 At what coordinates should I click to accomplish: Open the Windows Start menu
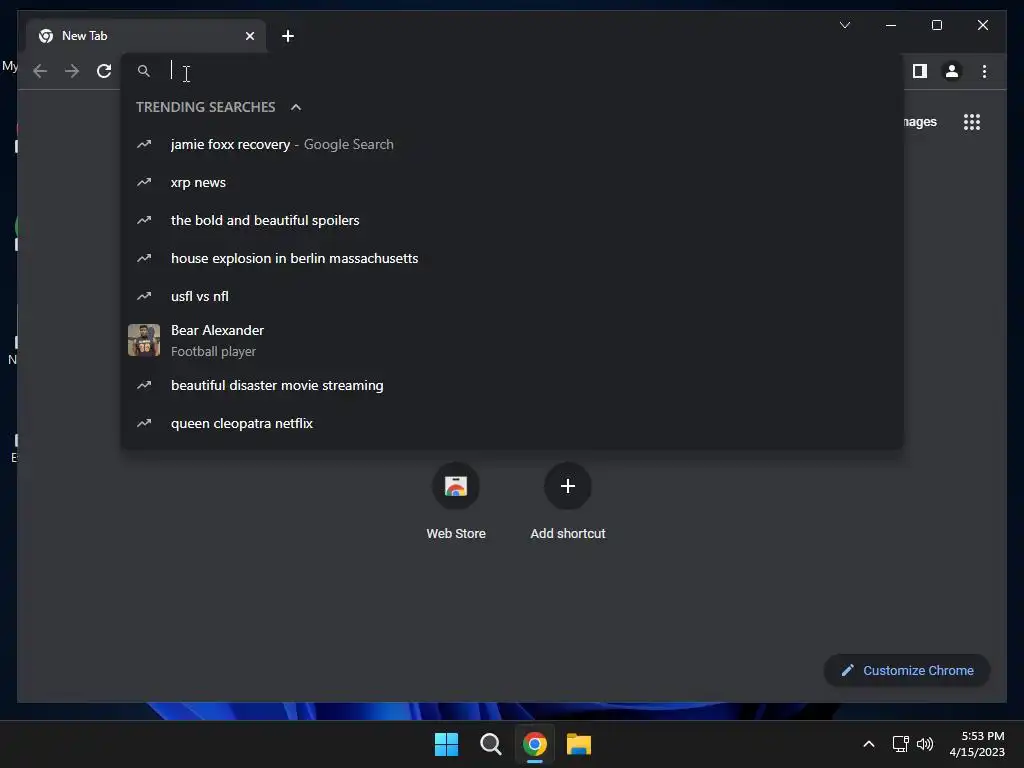click(x=446, y=744)
